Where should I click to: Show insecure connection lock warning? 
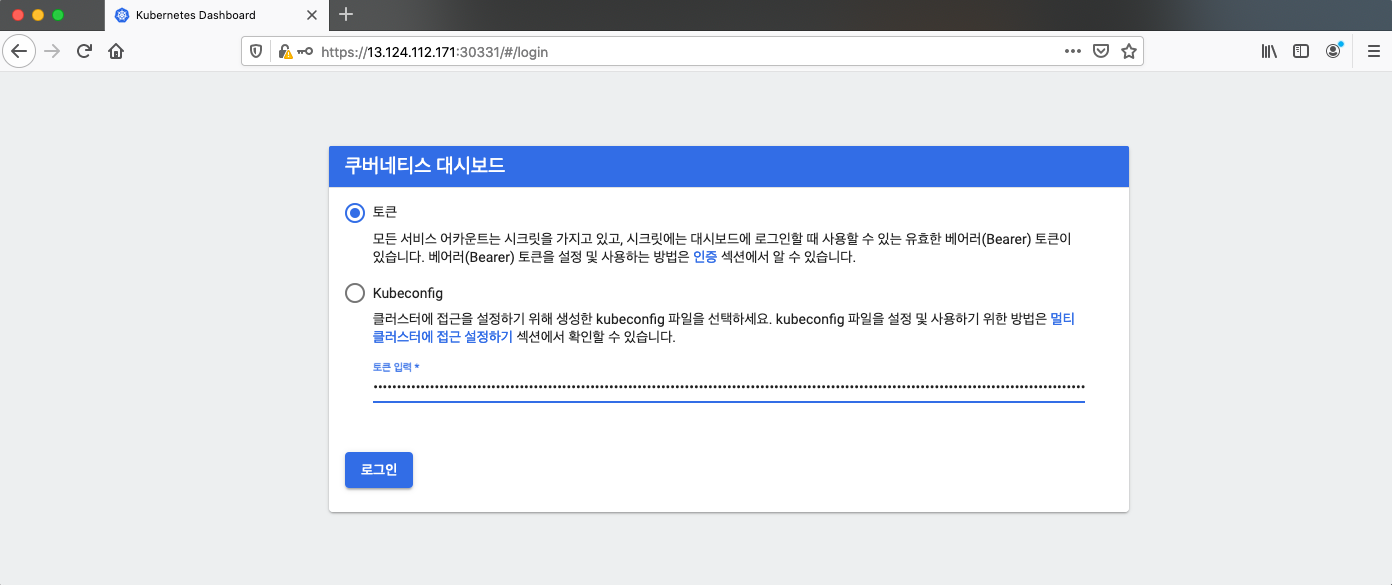click(x=285, y=51)
